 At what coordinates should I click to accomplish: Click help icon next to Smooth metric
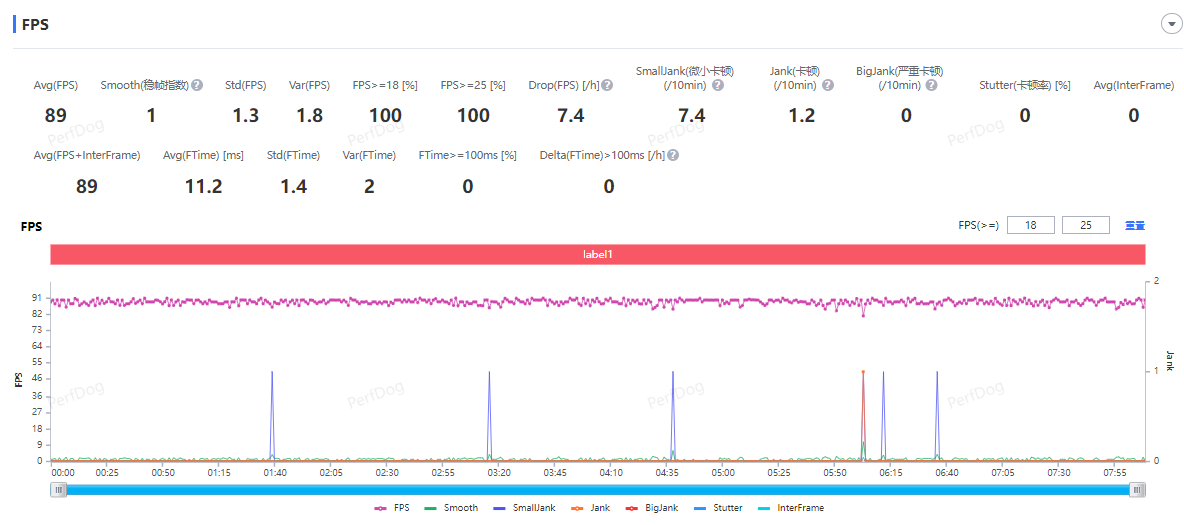click(197, 86)
